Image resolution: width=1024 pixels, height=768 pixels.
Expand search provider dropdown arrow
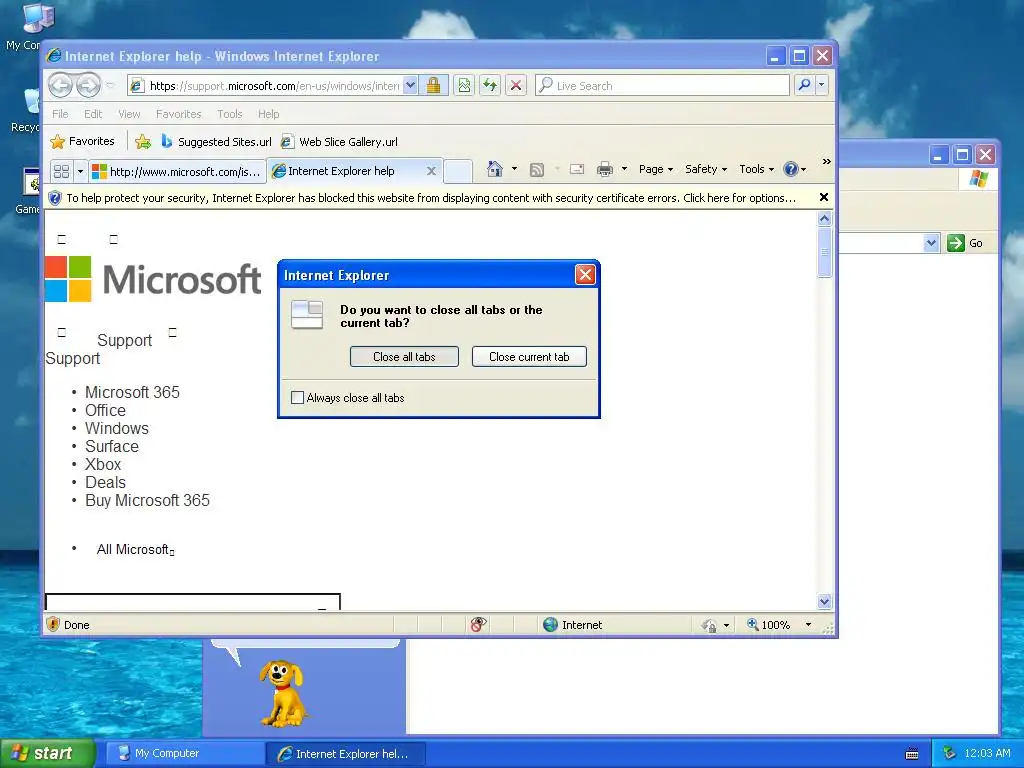click(x=822, y=85)
